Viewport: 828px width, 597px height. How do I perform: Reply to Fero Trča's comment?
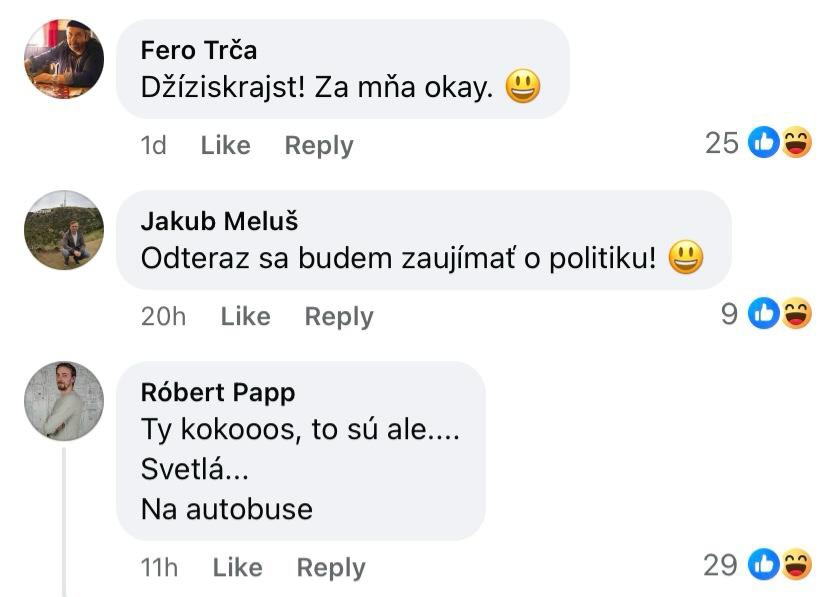[319, 145]
